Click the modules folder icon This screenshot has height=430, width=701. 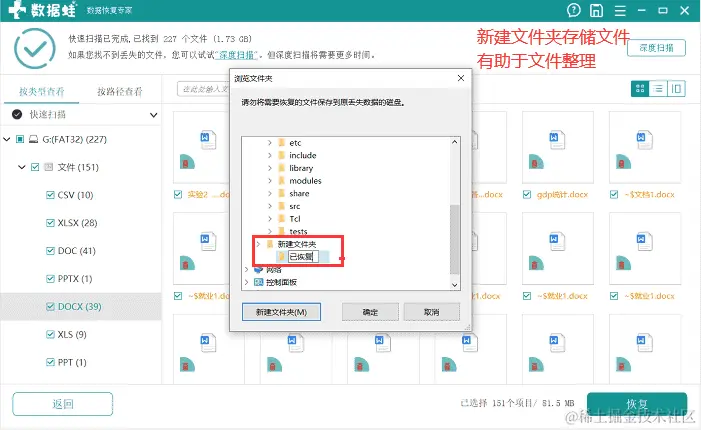click(282, 181)
